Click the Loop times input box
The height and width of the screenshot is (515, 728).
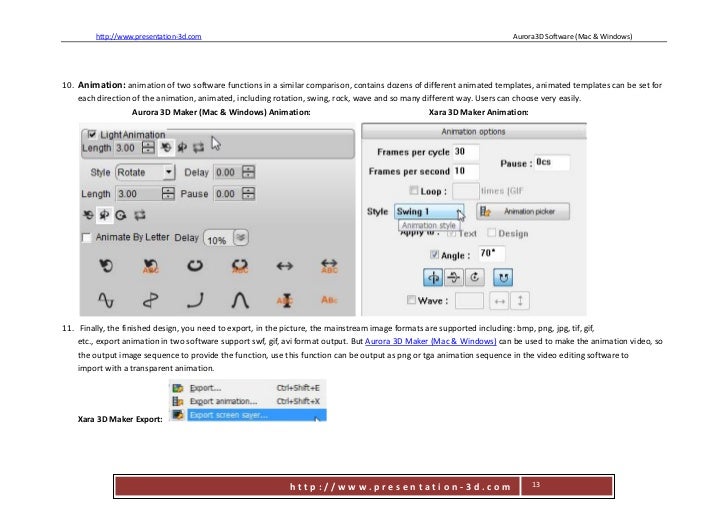pyautogui.click(x=466, y=191)
